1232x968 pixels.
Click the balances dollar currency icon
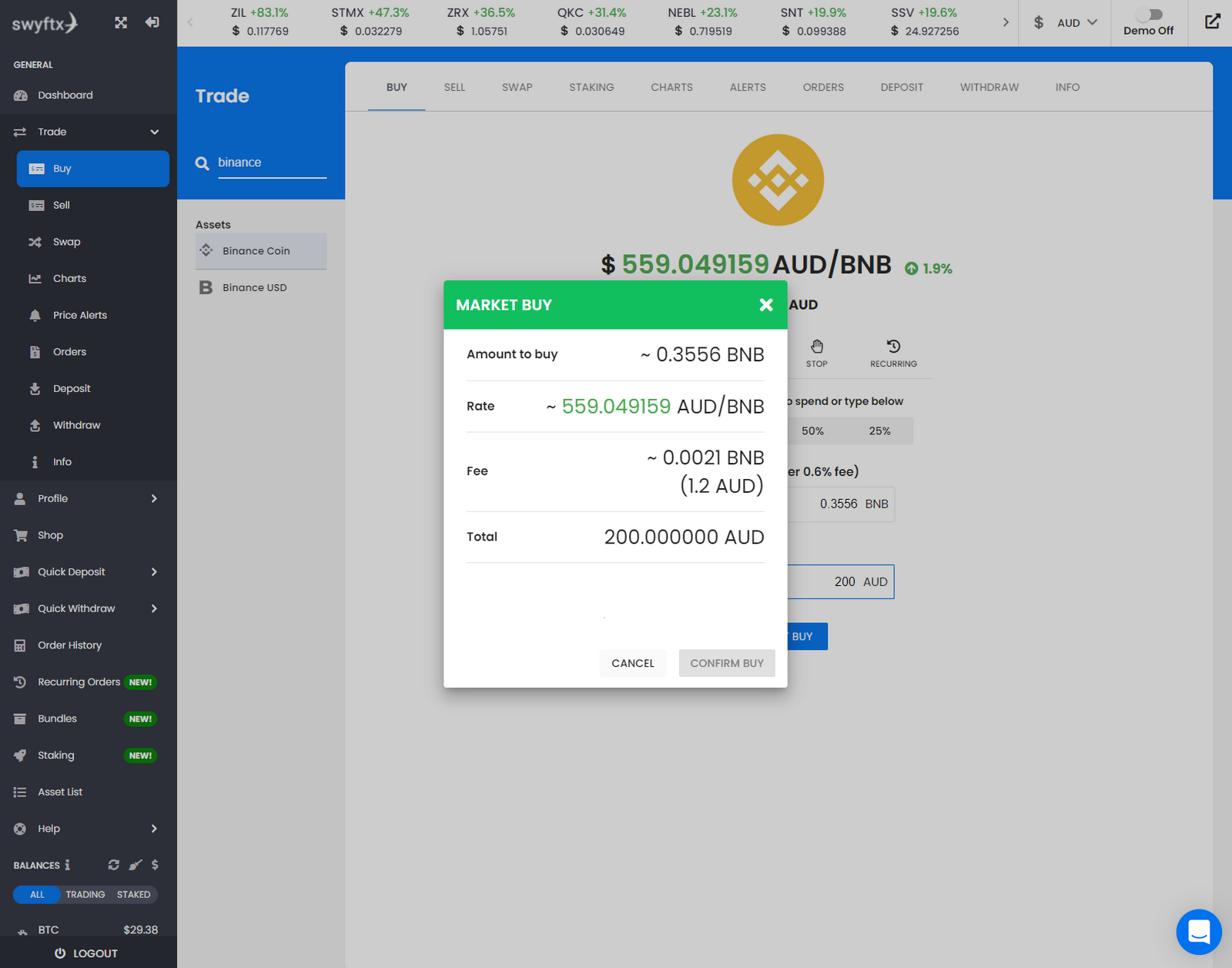pos(155,865)
